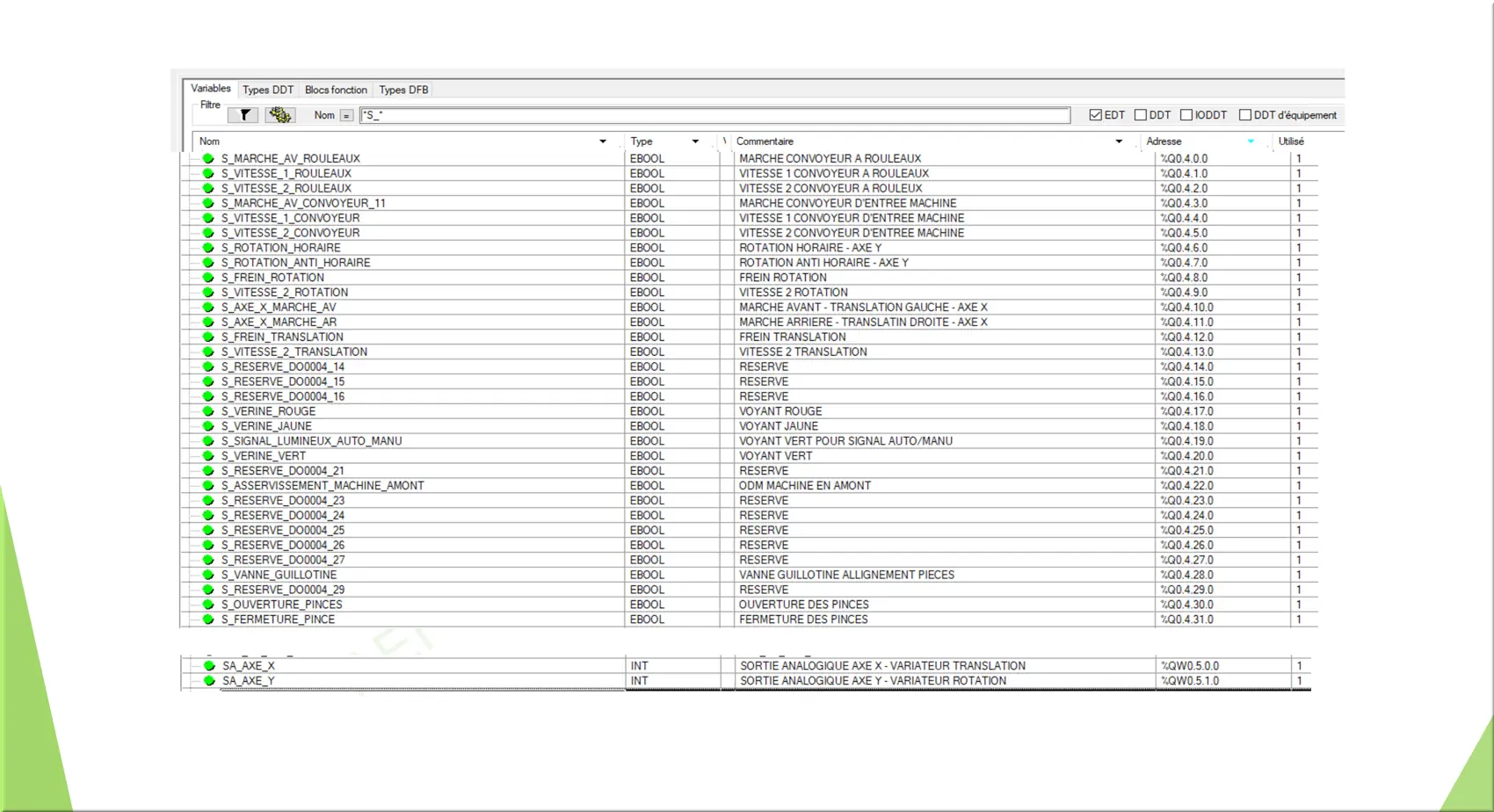Click green icon of S_VITESSE_2_TRANSLATION

click(x=208, y=352)
